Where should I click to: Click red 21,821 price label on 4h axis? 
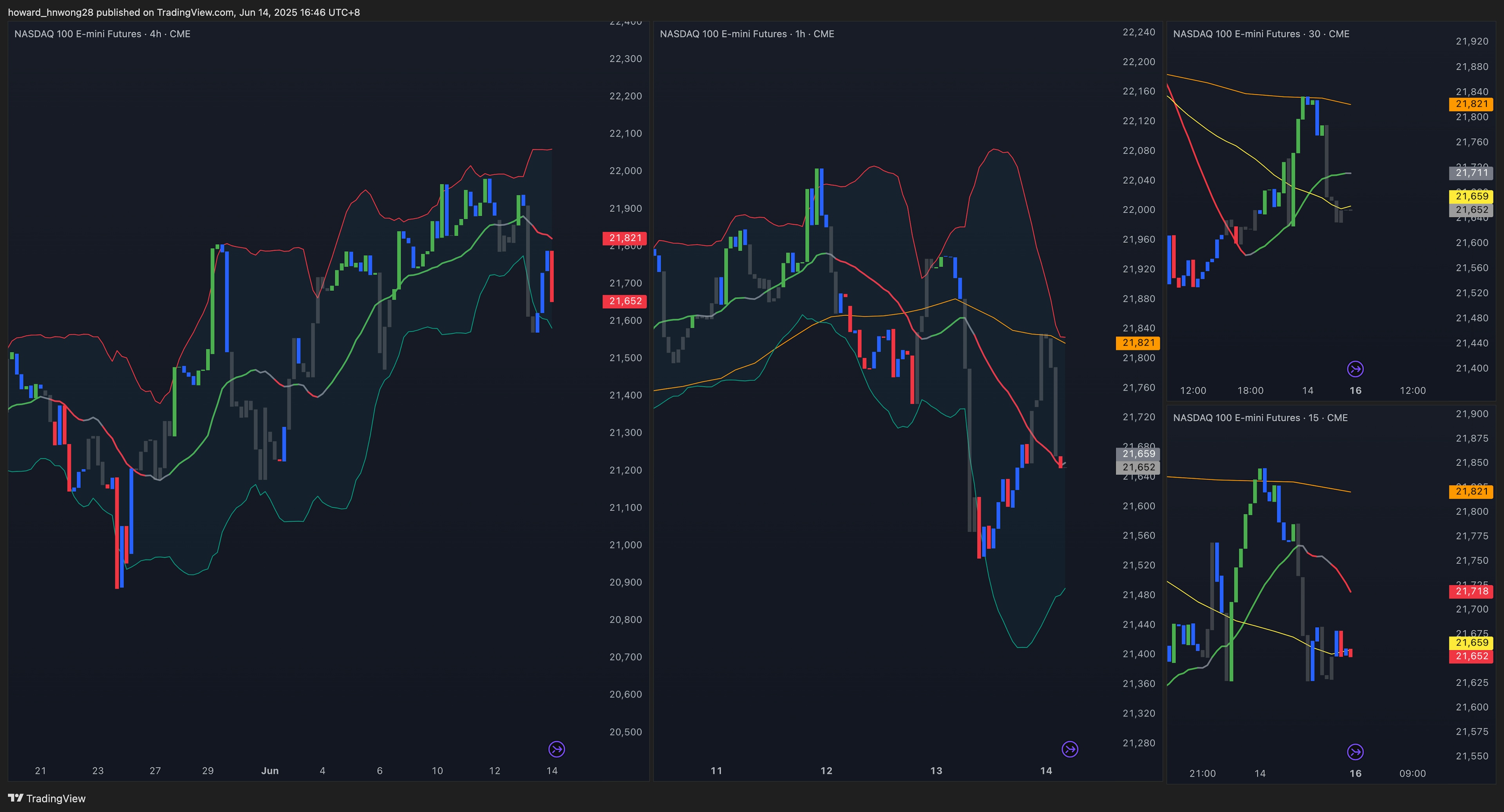coord(625,238)
